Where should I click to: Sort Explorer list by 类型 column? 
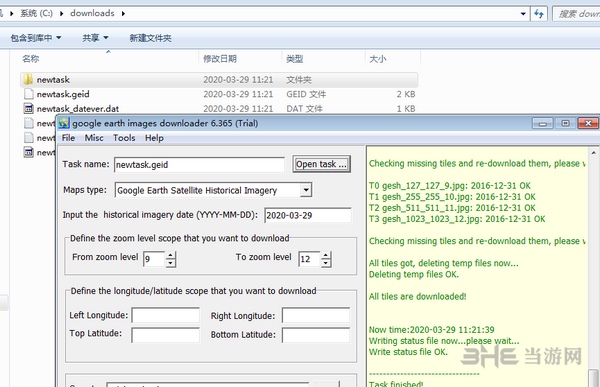294,59
